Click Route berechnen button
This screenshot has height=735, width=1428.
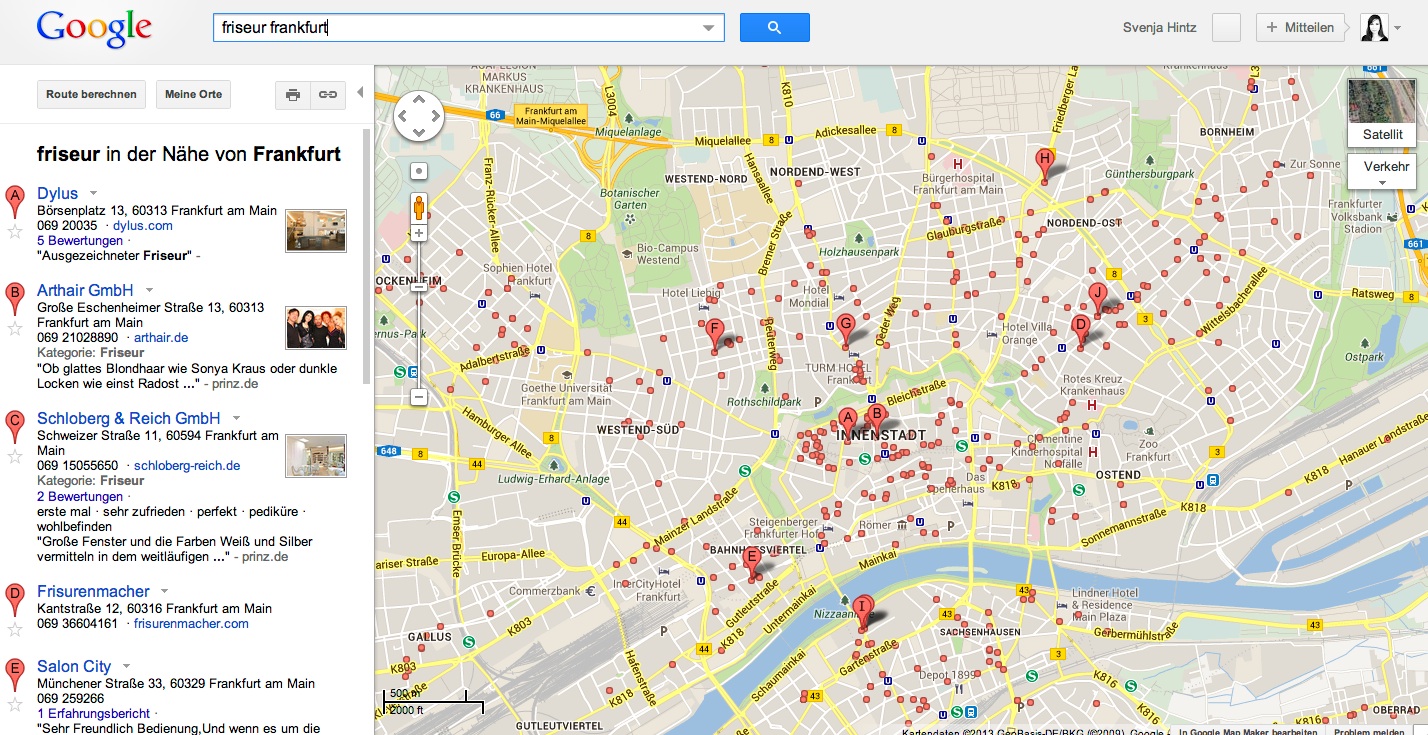click(91, 95)
